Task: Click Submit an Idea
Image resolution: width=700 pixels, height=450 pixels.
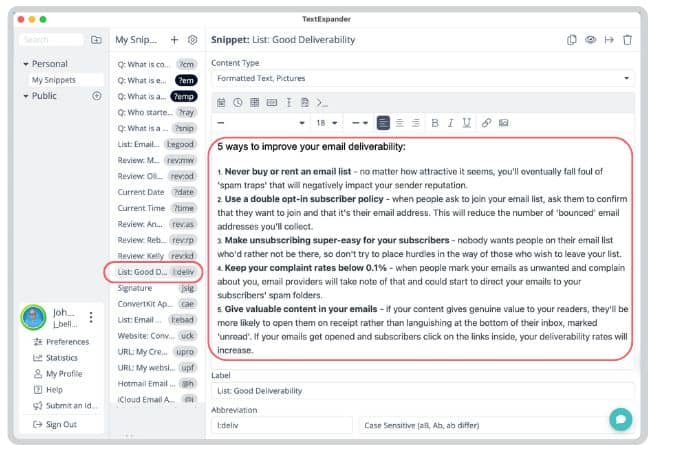Action: click(65, 406)
